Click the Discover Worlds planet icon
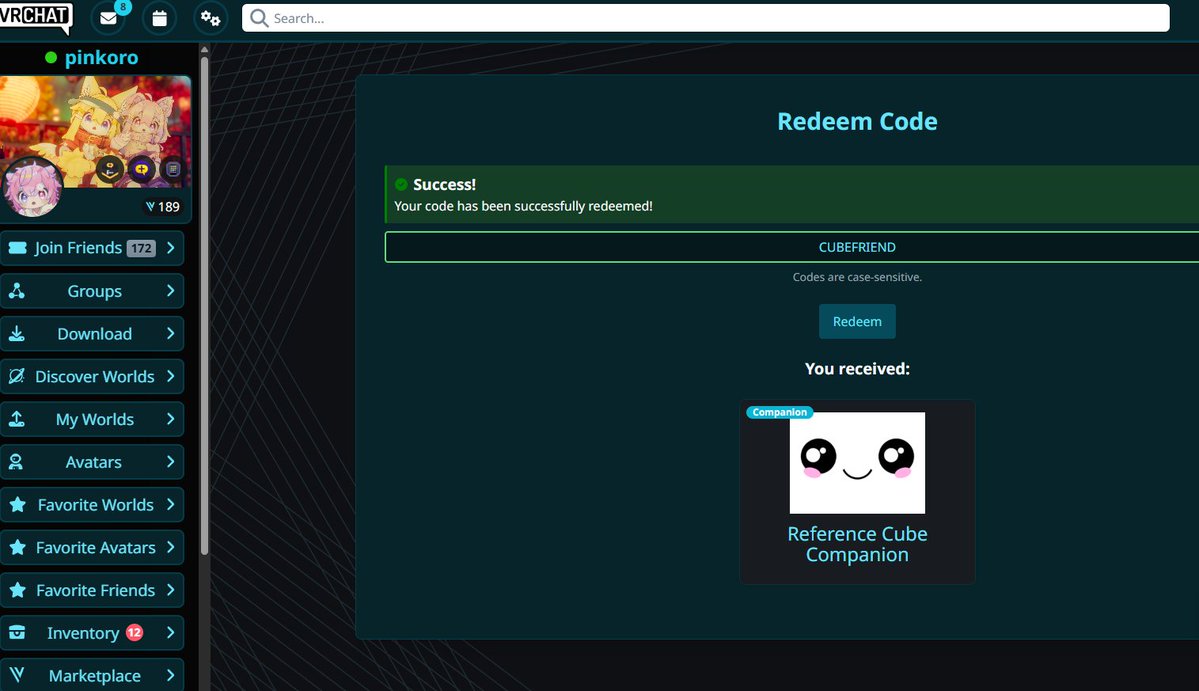This screenshot has height=691, width=1199. 17,376
